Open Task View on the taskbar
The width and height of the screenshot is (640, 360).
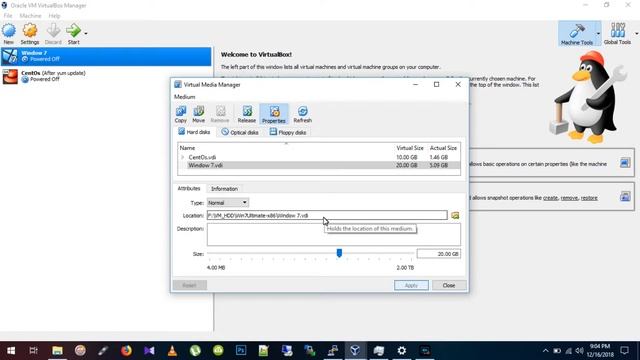pos(33,351)
